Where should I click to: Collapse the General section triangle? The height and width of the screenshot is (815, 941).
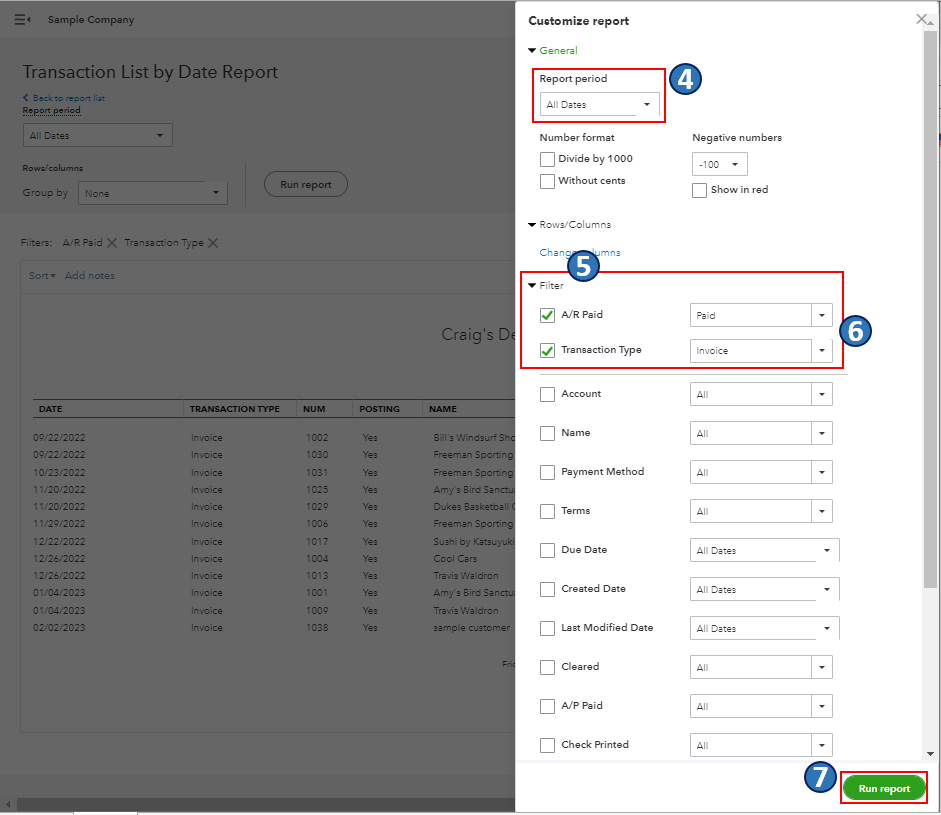(532, 51)
